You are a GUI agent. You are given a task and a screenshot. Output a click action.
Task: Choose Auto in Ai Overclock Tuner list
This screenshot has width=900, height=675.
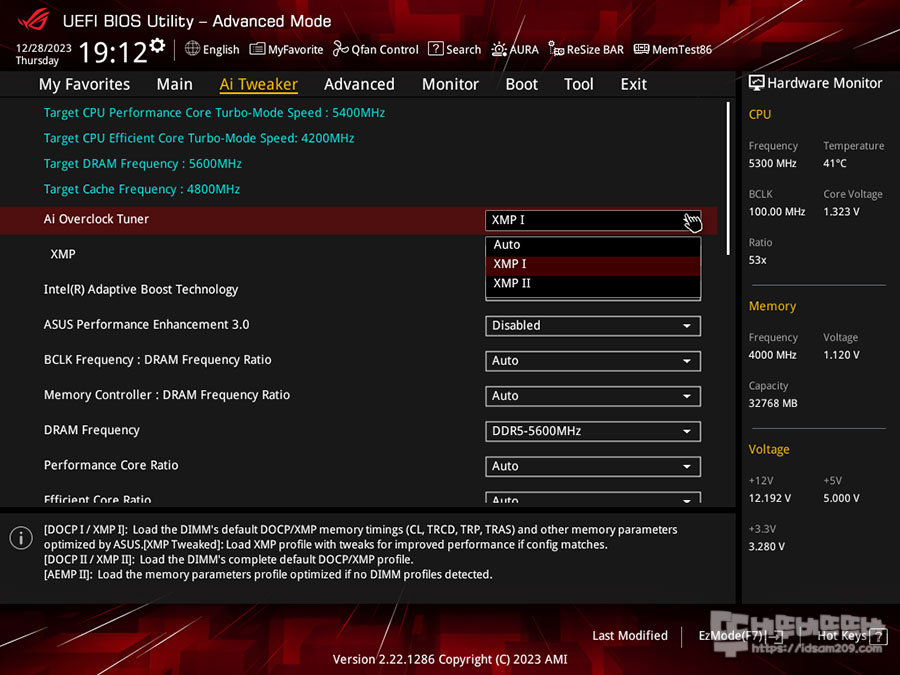click(593, 245)
